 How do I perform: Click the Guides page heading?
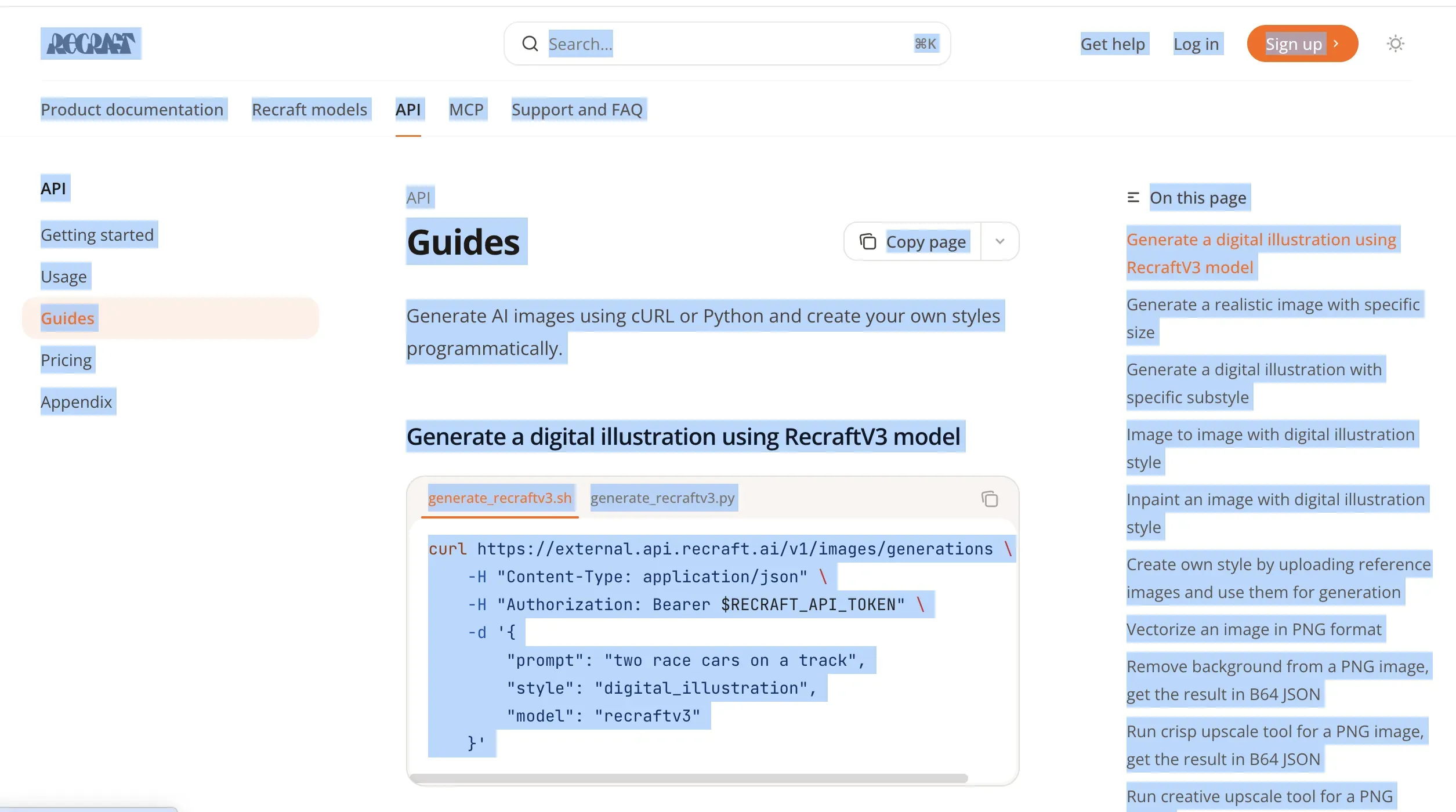[463, 242]
